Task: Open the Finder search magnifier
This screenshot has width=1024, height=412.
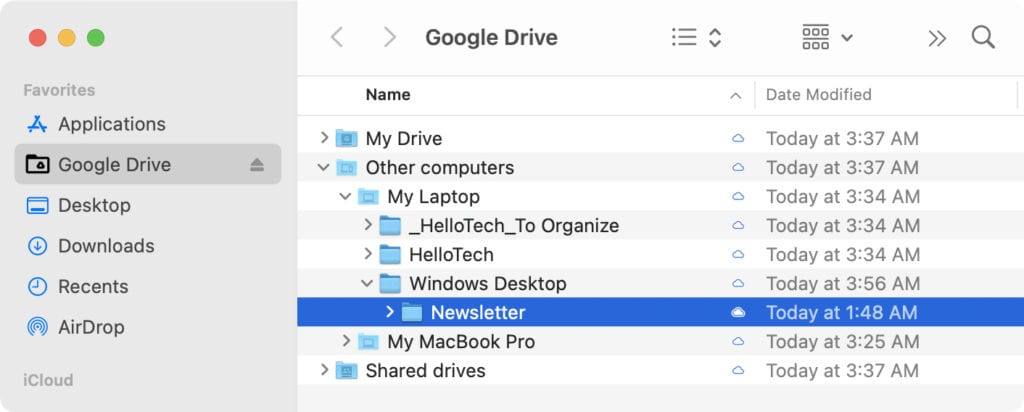Action: [x=983, y=37]
